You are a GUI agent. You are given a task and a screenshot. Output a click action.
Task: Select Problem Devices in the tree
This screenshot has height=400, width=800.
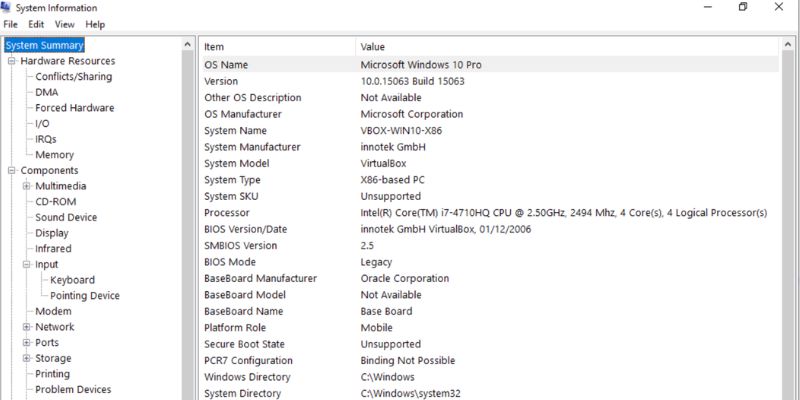73,390
